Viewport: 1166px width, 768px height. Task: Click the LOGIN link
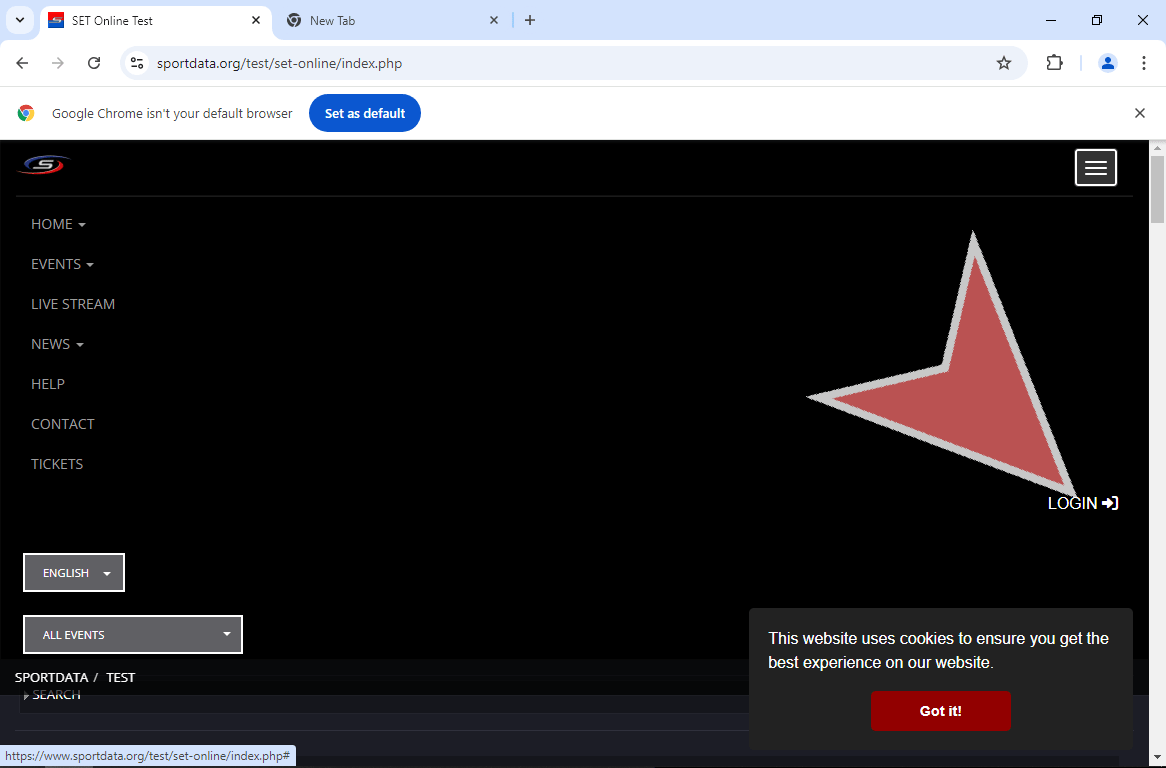[1082, 503]
